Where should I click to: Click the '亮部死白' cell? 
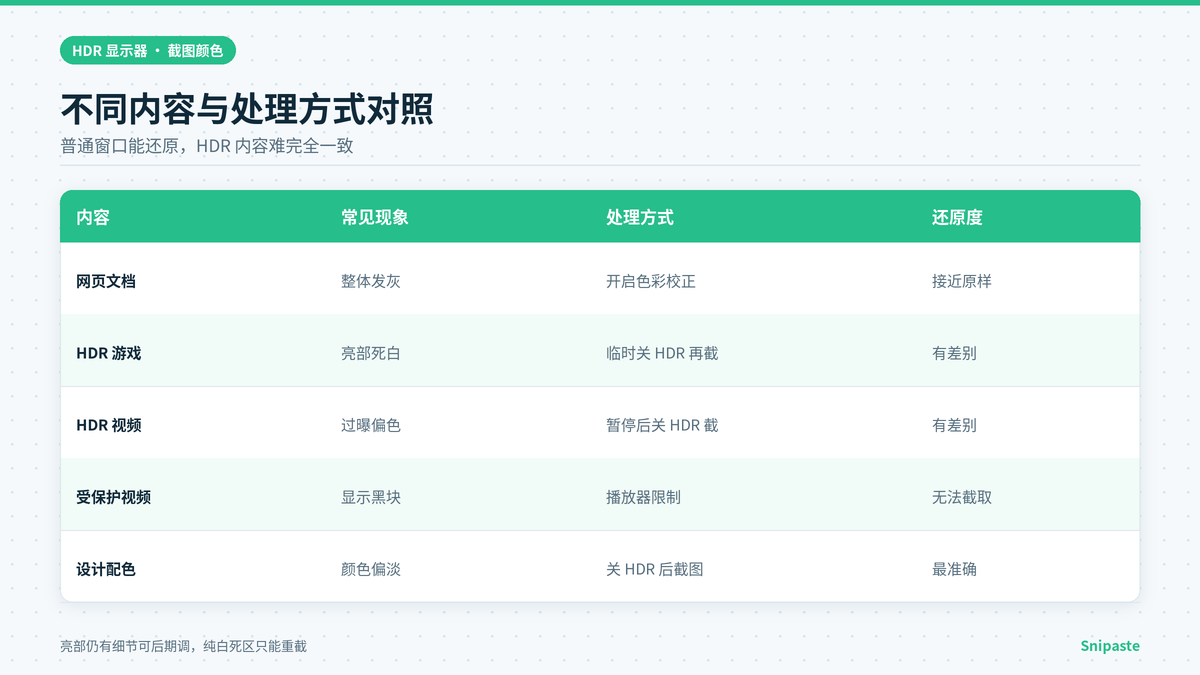[371, 353]
